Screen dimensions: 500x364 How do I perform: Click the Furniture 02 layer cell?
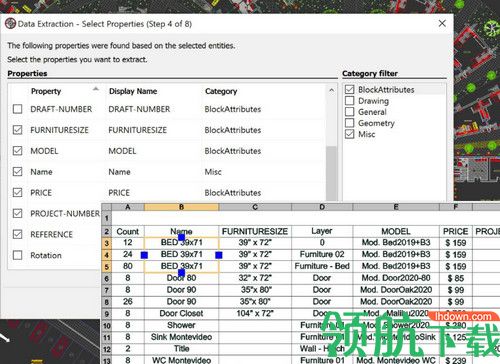pos(322,254)
